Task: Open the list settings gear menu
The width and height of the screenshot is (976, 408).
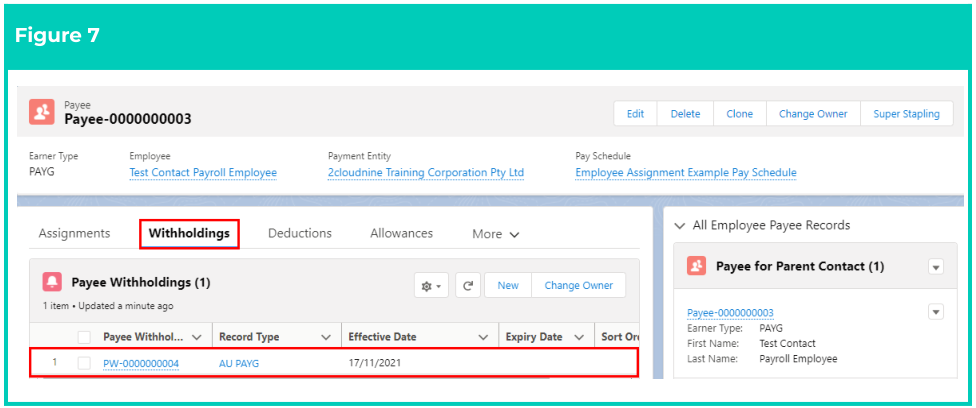Action: tap(431, 286)
